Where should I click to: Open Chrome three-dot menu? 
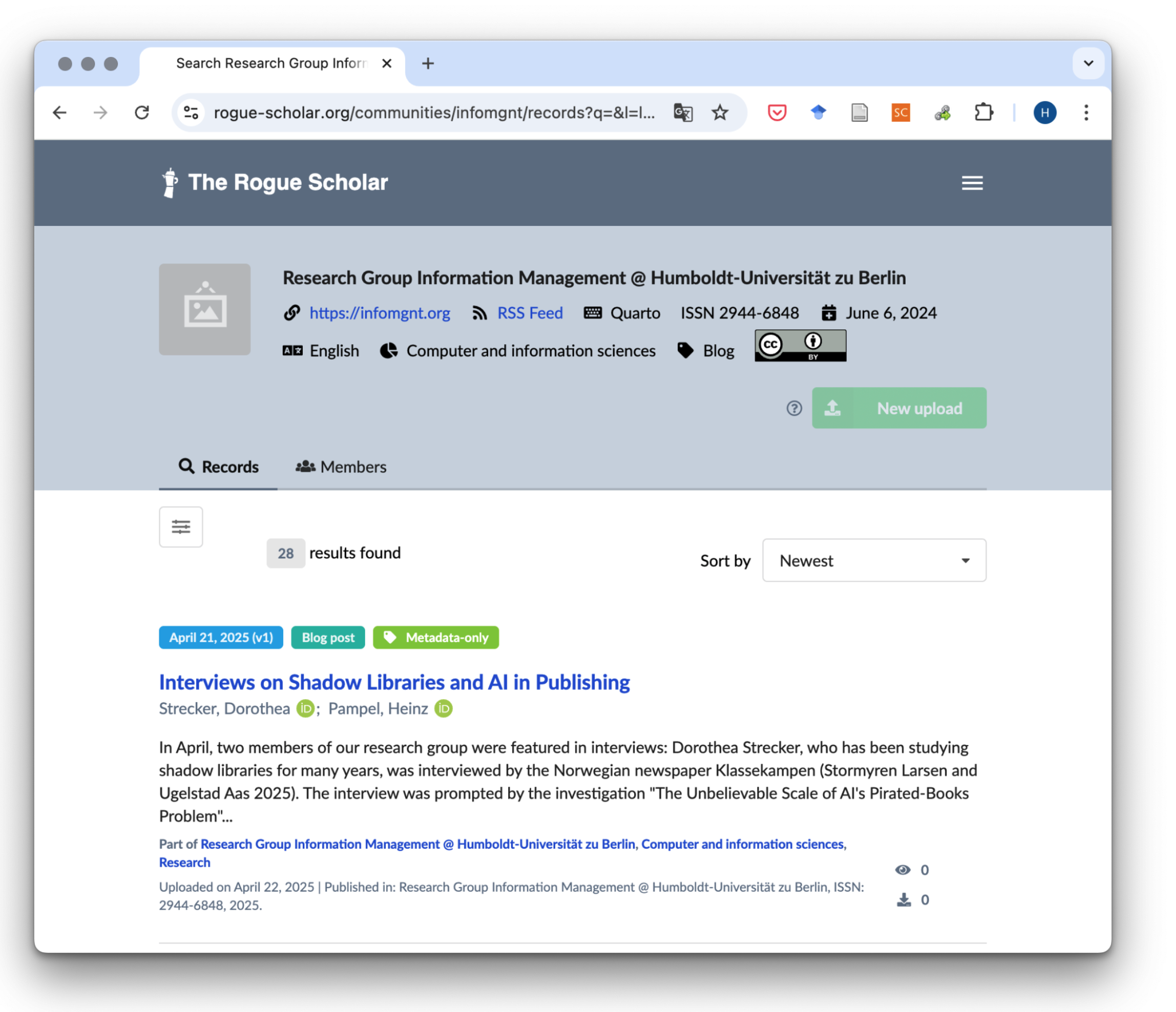[1086, 112]
